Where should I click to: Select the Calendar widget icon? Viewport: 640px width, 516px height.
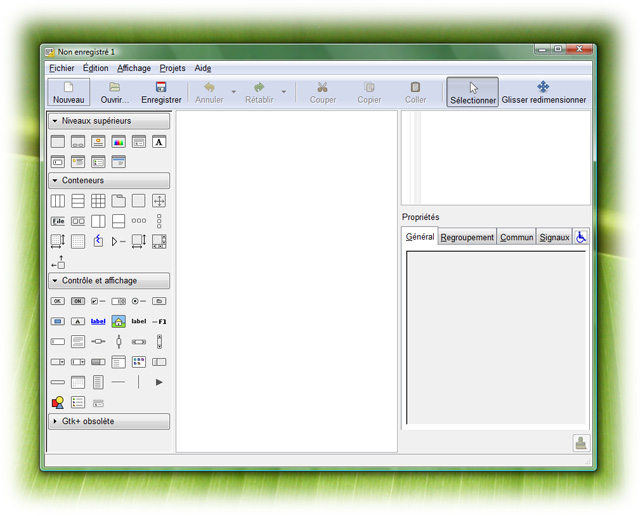(x=78, y=382)
